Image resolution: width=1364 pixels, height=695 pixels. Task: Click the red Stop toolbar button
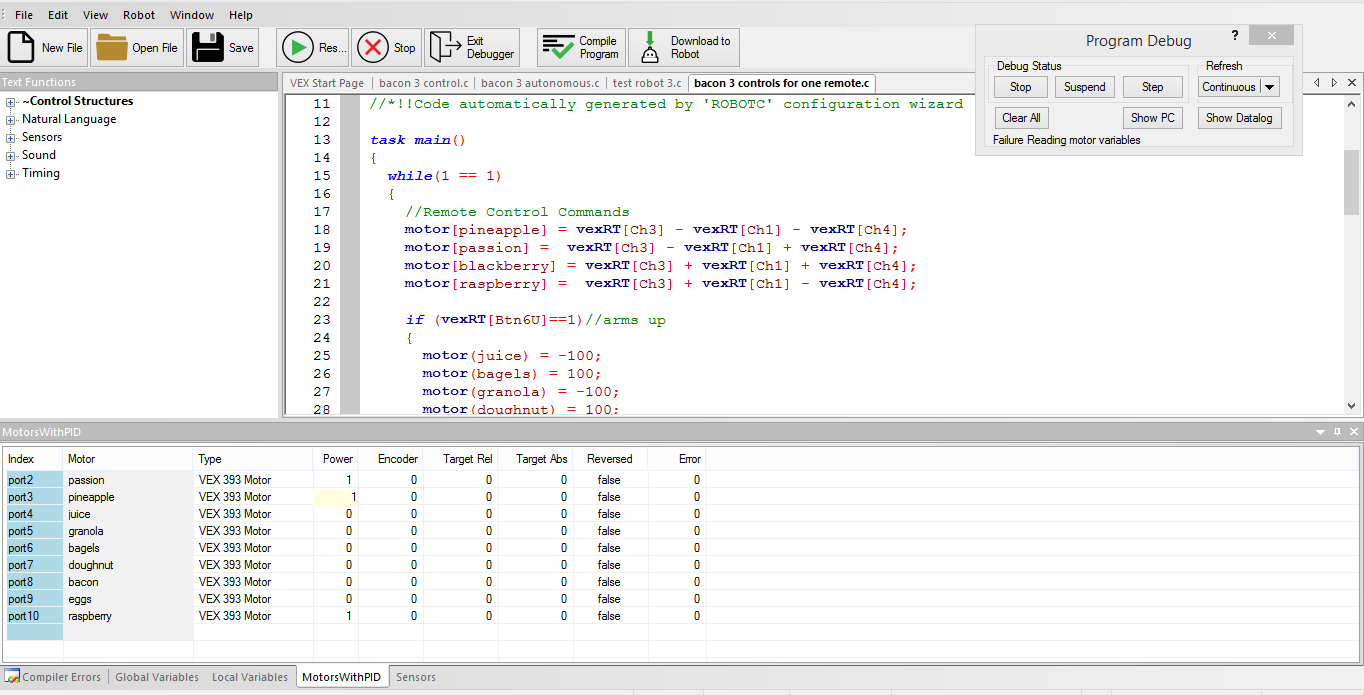pyautogui.click(x=386, y=47)
